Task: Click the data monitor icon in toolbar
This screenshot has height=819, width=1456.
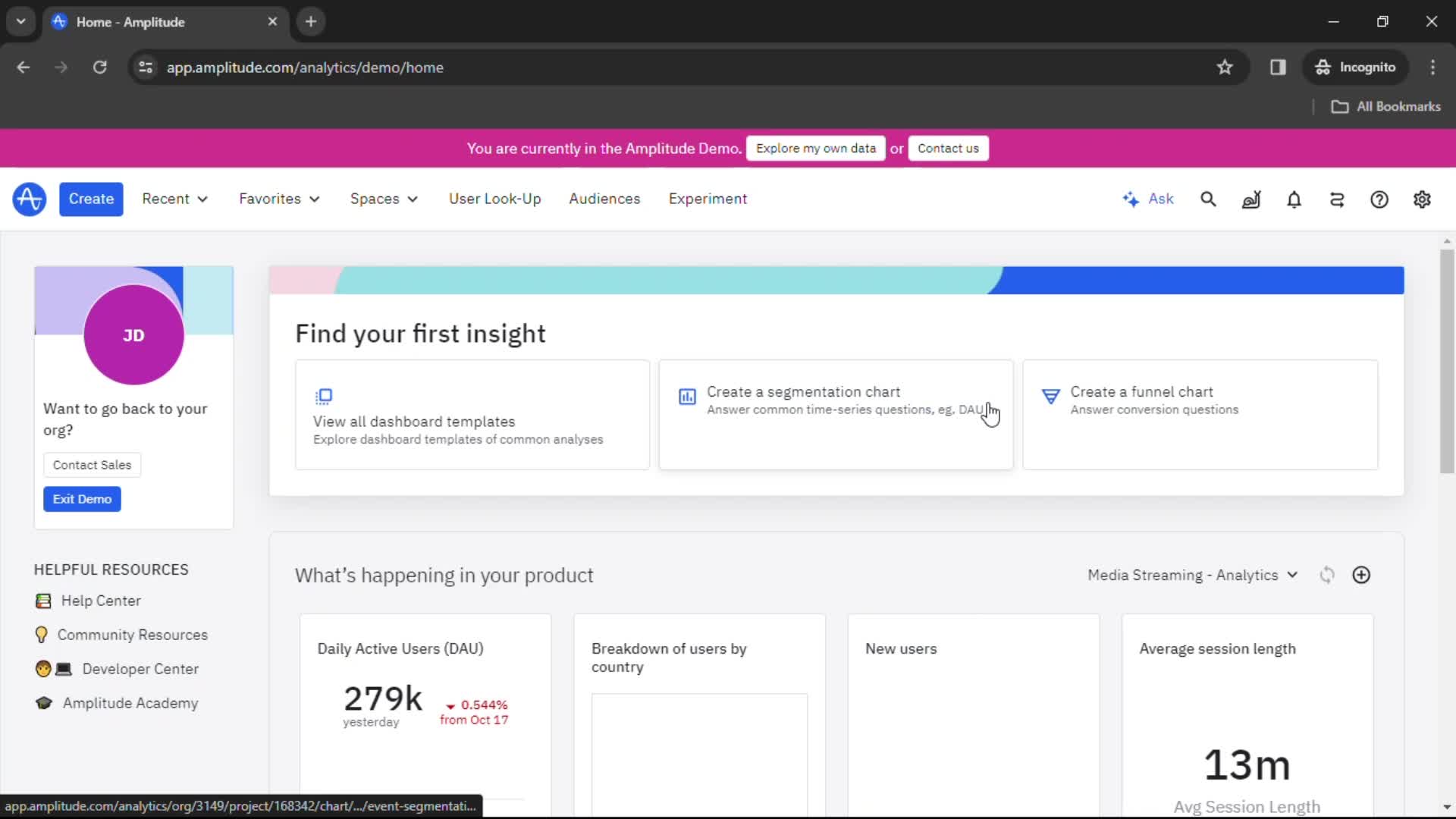Action: click(x=1251, y=199)
